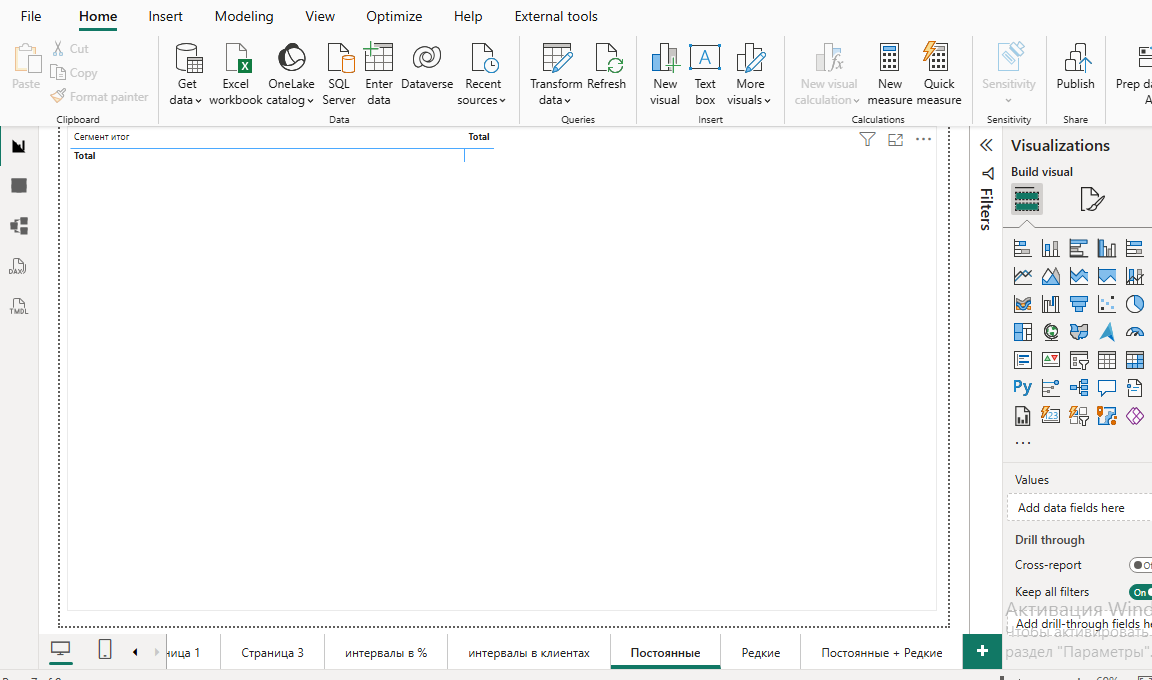
Task: Open the Format visual pane icon
Action: (1092, 200)
